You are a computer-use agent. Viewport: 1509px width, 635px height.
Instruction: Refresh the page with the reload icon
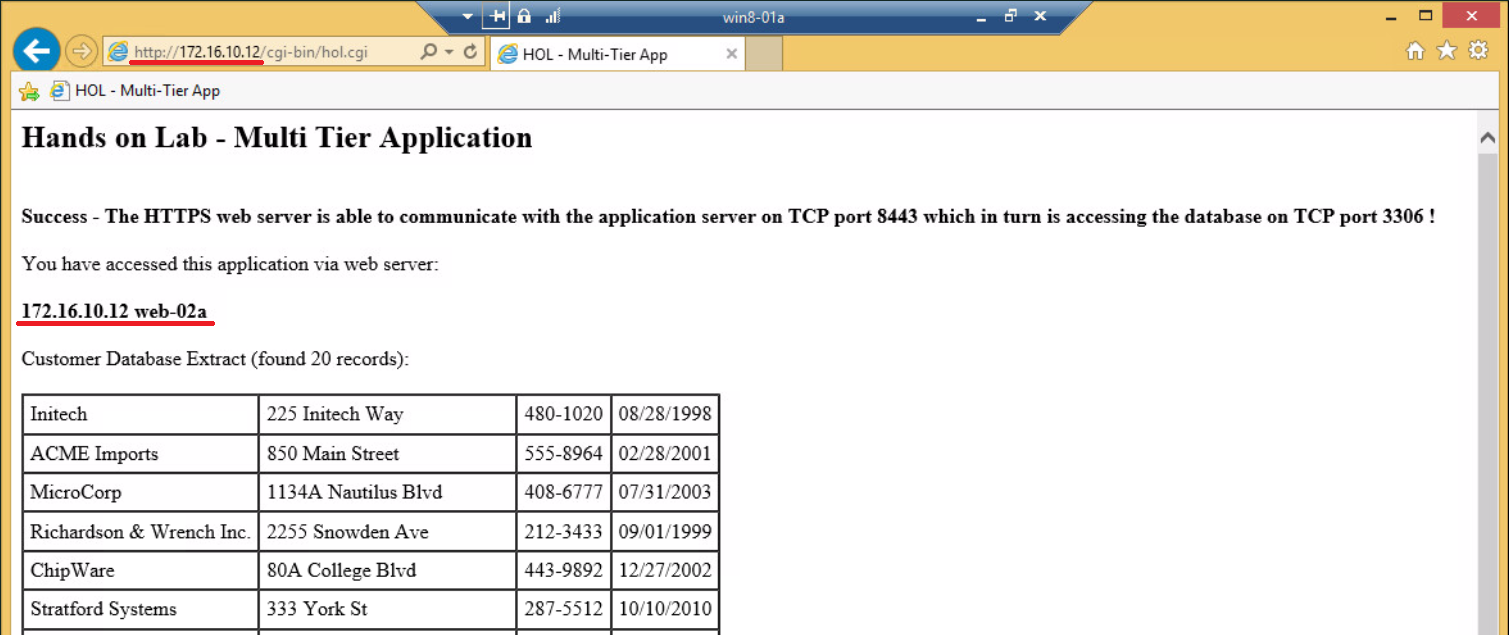tap(470, 52)
